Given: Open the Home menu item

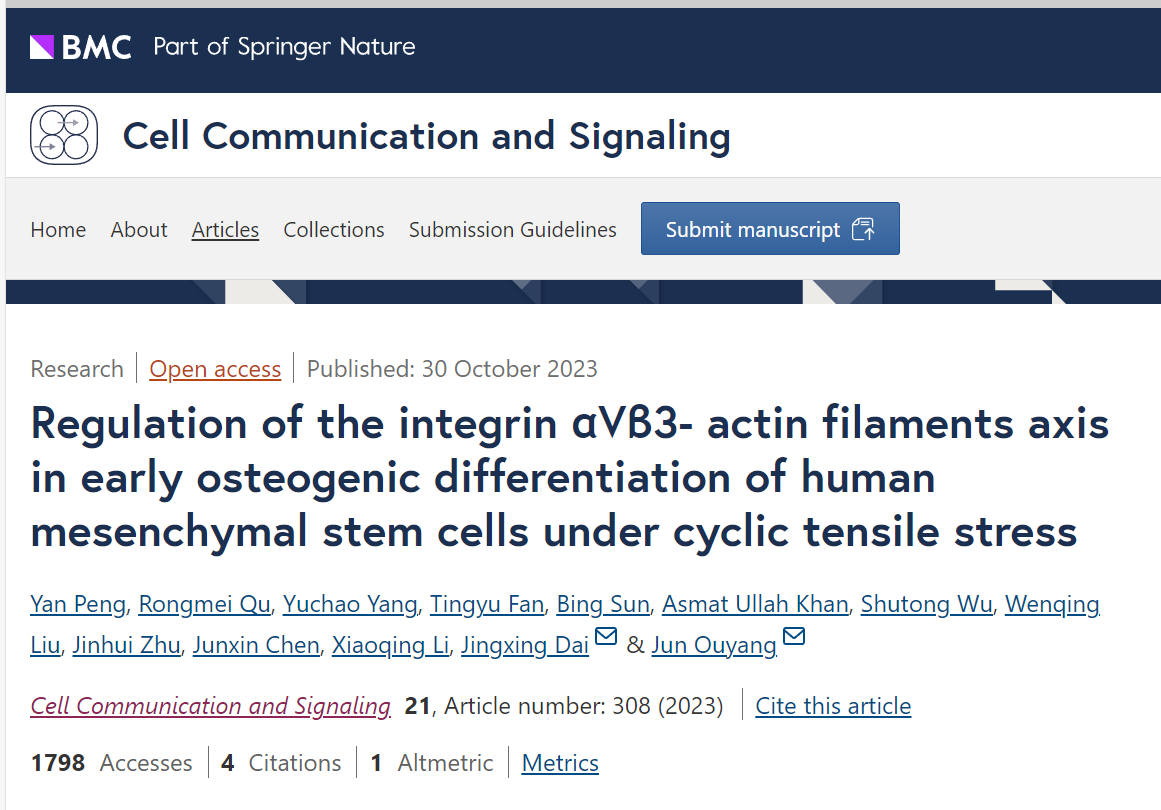Looking at the screenshot, I should [x=58, y=230].
